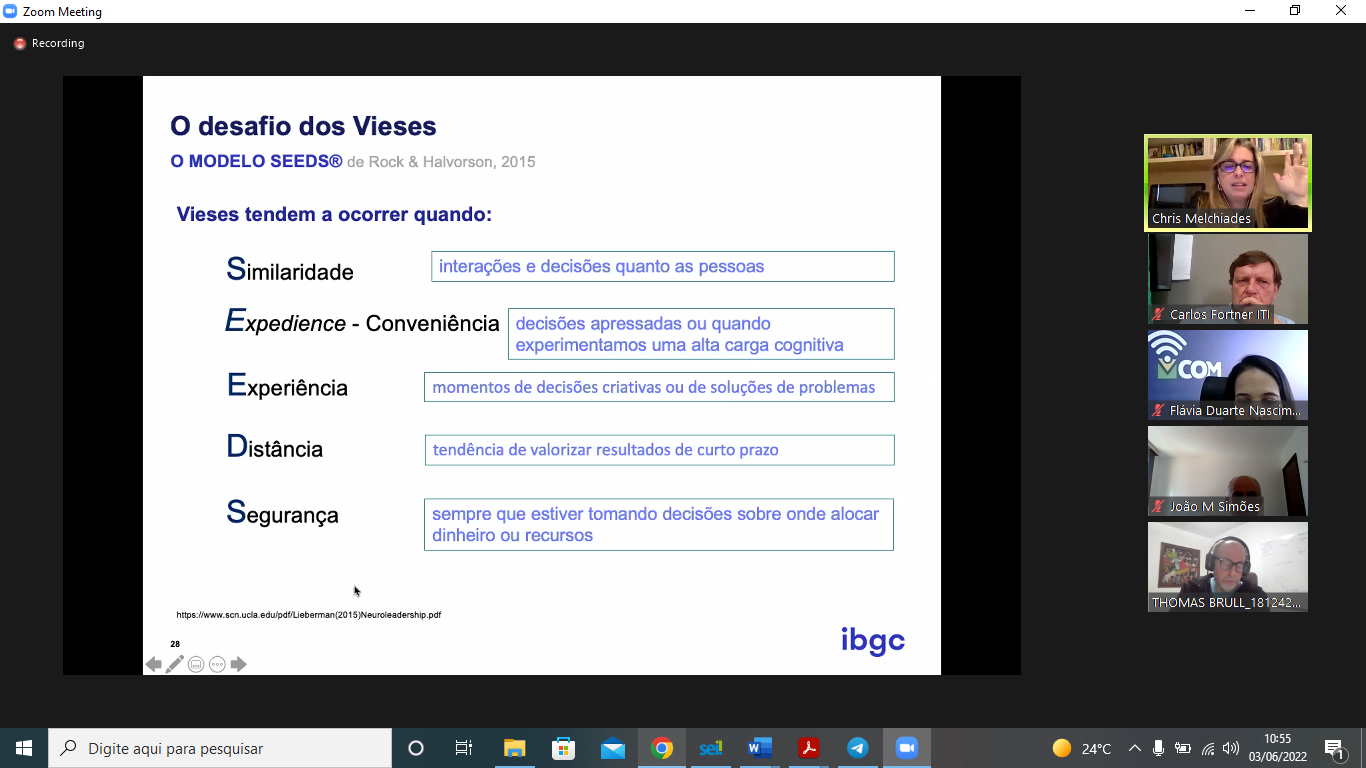Select the pen annotation tool in slideshow controls
Image resolution: width=1366 pixels, height=768 pixels.
(173, 663)
